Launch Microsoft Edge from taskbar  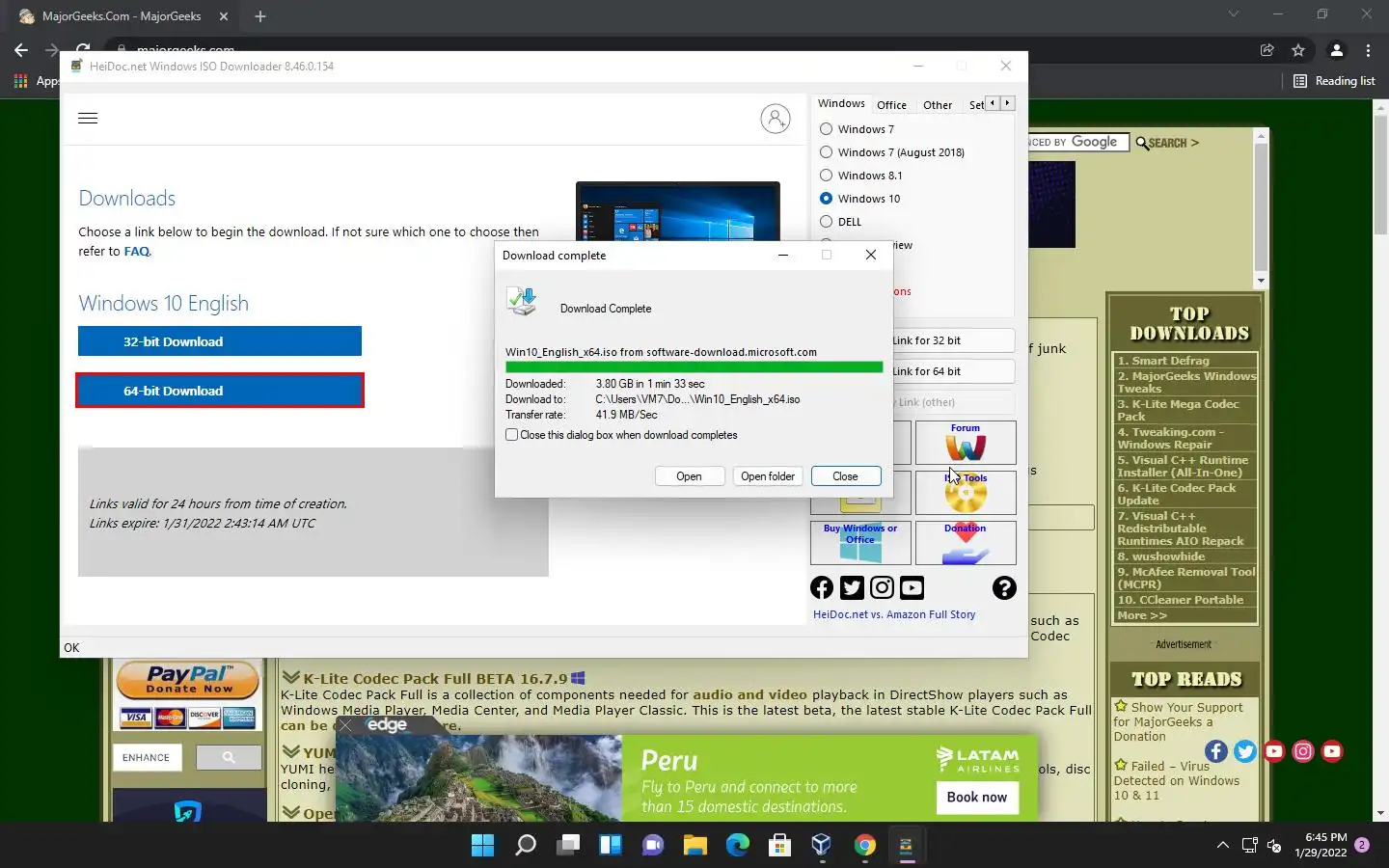point(738,846)
